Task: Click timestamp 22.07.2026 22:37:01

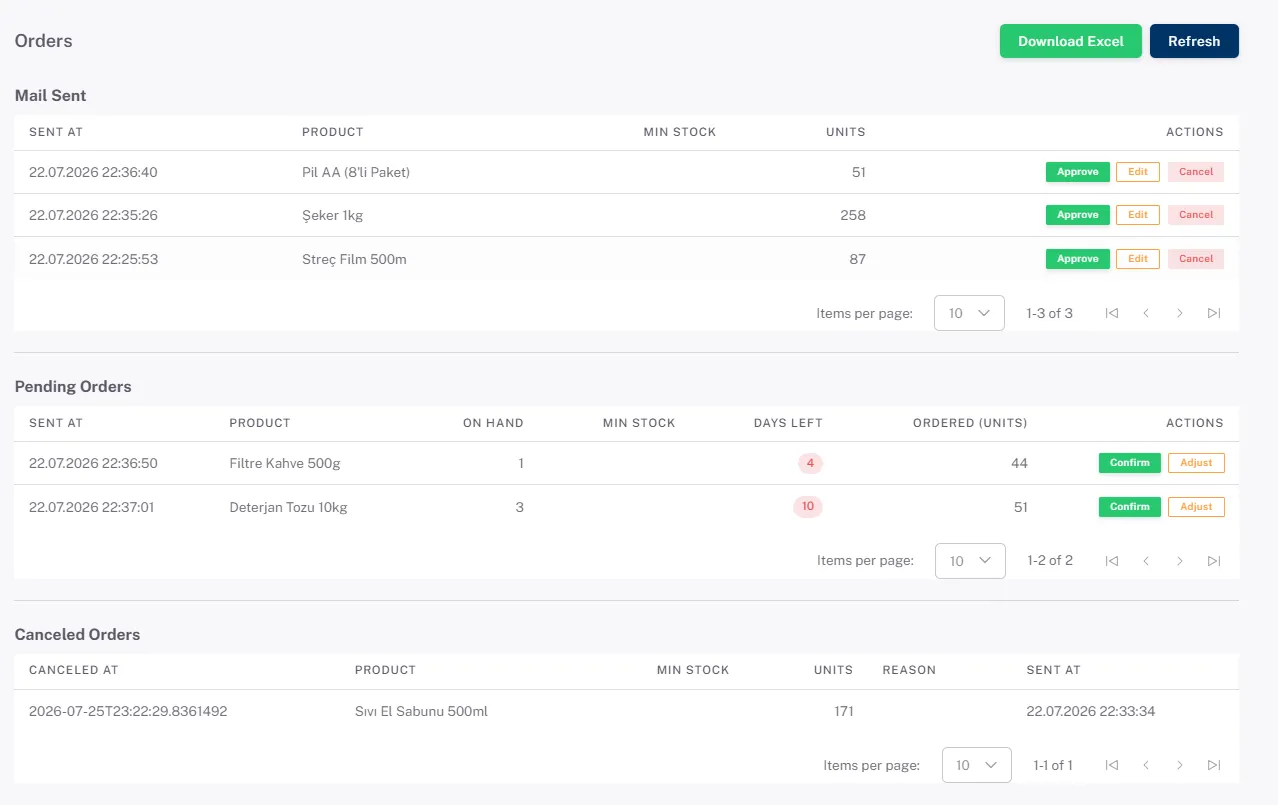Action: click(x=92, y=507)
